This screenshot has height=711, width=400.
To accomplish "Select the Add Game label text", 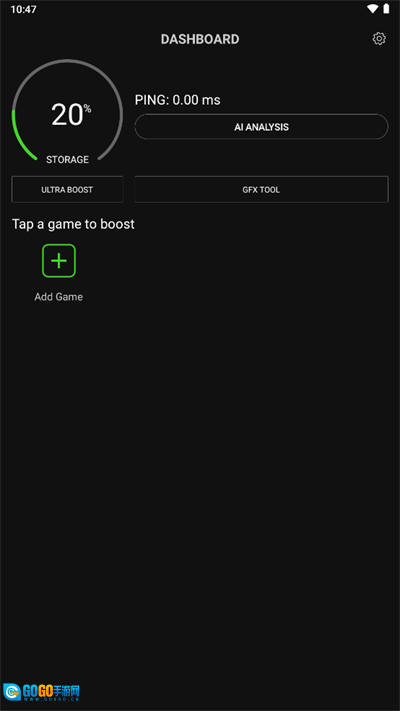I will click(x=59, y=297).
